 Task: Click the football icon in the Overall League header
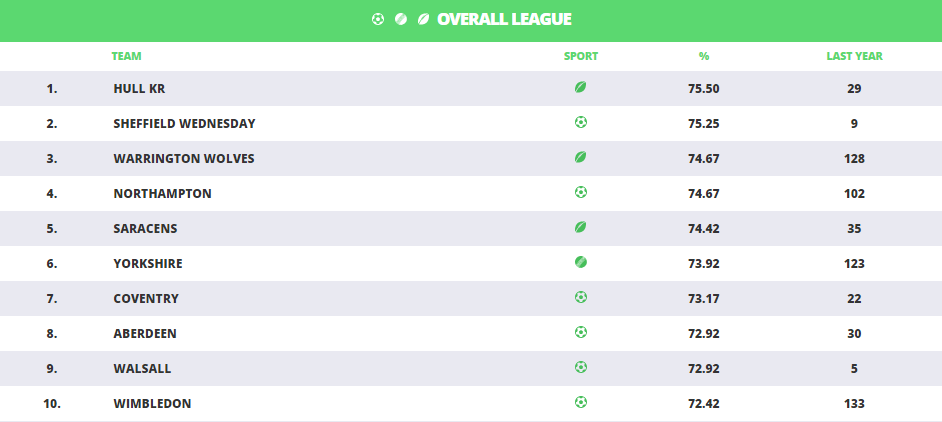377,19
